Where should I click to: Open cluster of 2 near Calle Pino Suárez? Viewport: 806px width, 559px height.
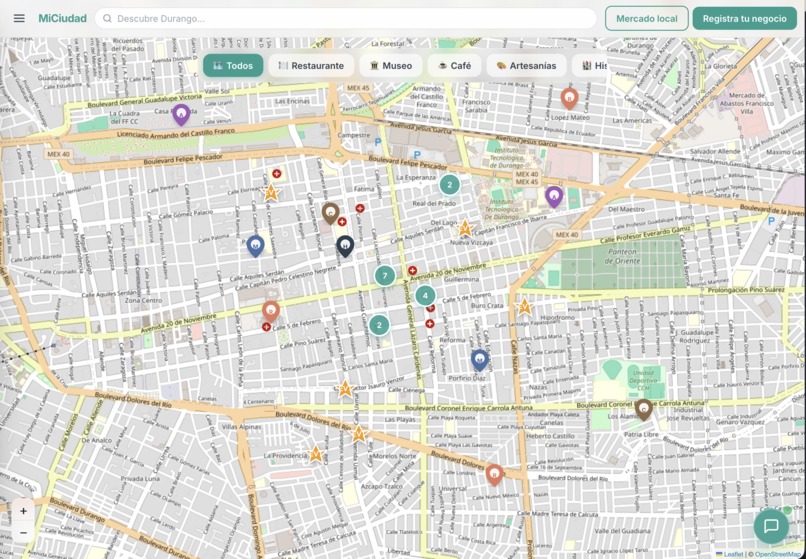coord(379,325)
